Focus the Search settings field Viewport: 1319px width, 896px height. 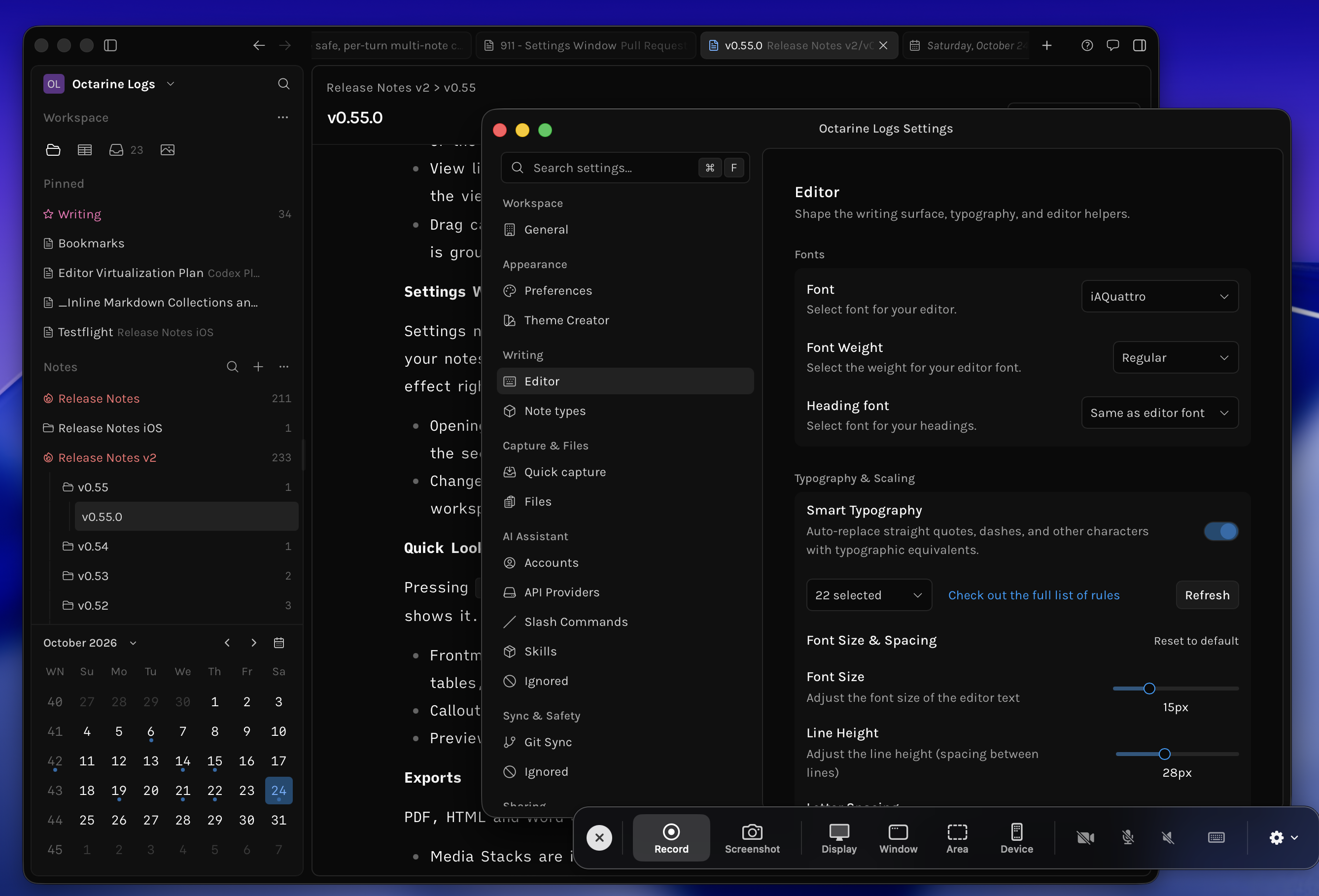625,168
